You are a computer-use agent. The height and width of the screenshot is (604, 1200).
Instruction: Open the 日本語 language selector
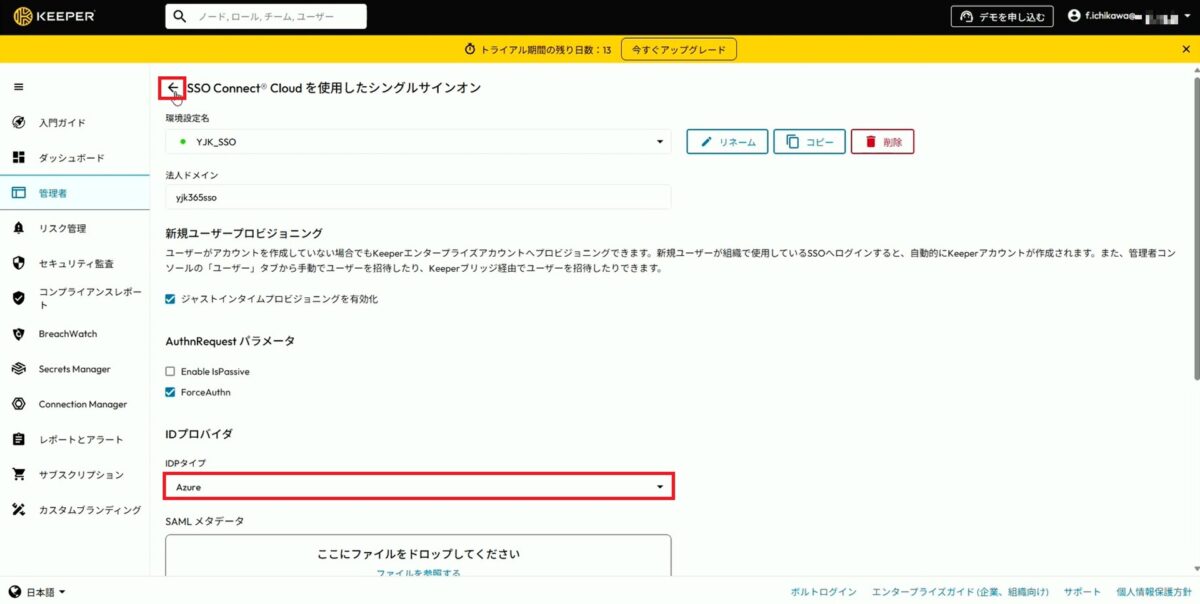click(35, 591)
